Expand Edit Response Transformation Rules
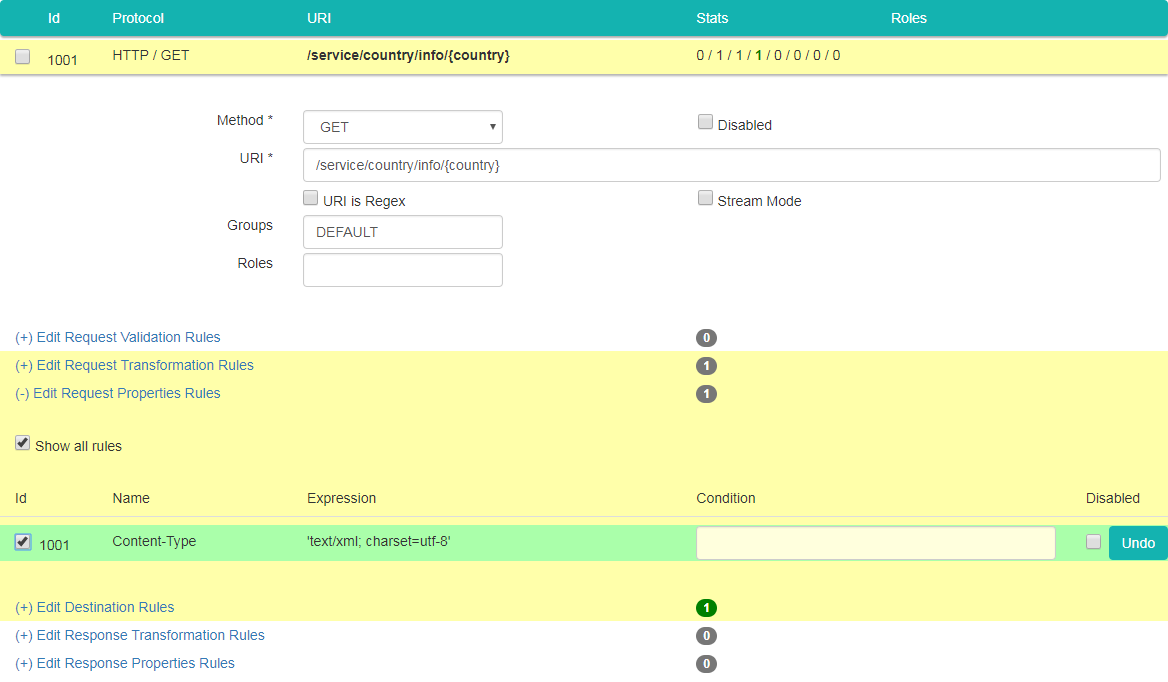The height and width of the screenshot is (682, 1168). (x=140, y=635)
